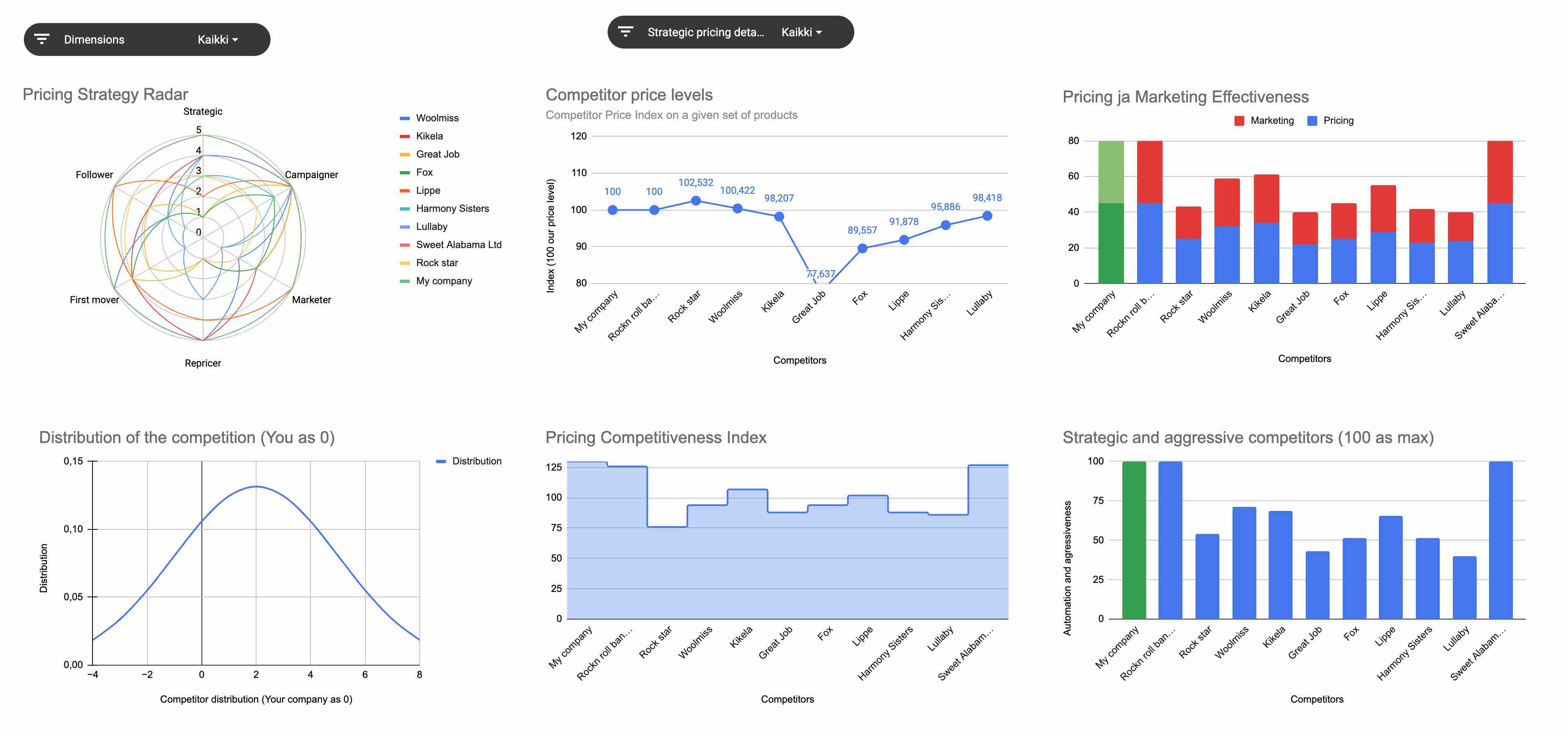Click the Distribution of the competition title
Screen dimensions: 1568x738
[186, 437]
